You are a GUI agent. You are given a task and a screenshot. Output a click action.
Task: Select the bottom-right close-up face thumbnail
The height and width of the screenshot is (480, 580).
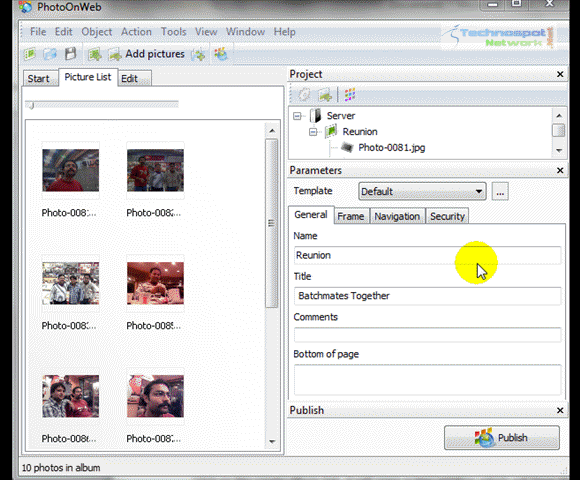coord(155,396)
